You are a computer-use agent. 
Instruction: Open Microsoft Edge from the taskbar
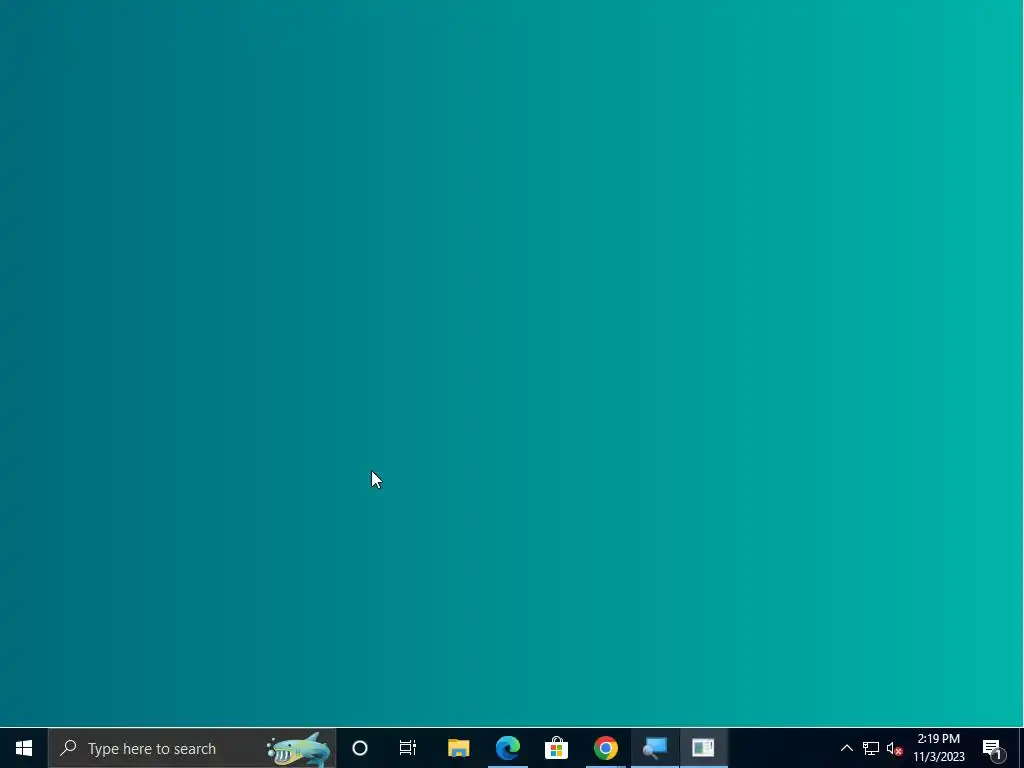[x=507, y=748]
